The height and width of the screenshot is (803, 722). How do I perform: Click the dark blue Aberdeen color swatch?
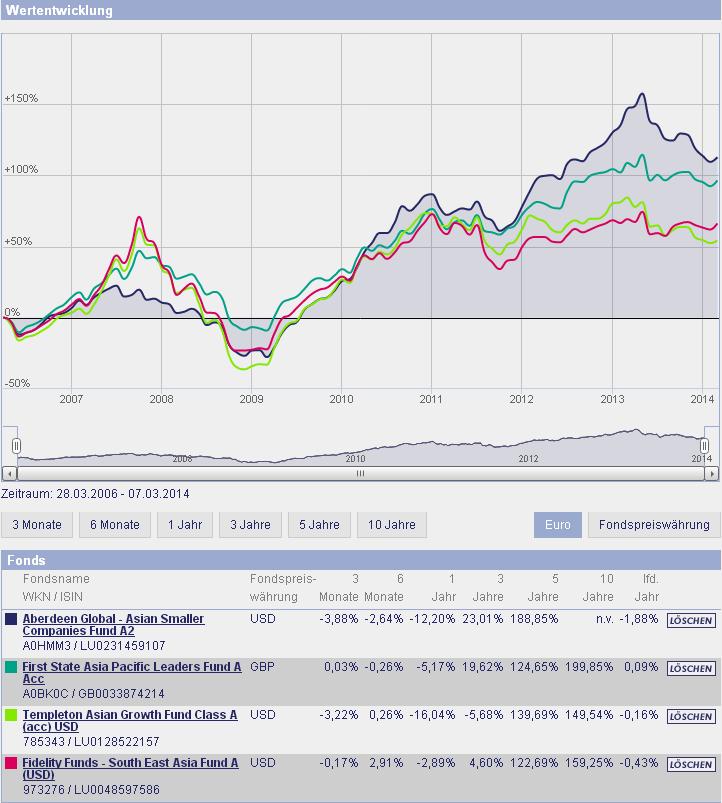[11, 619]
